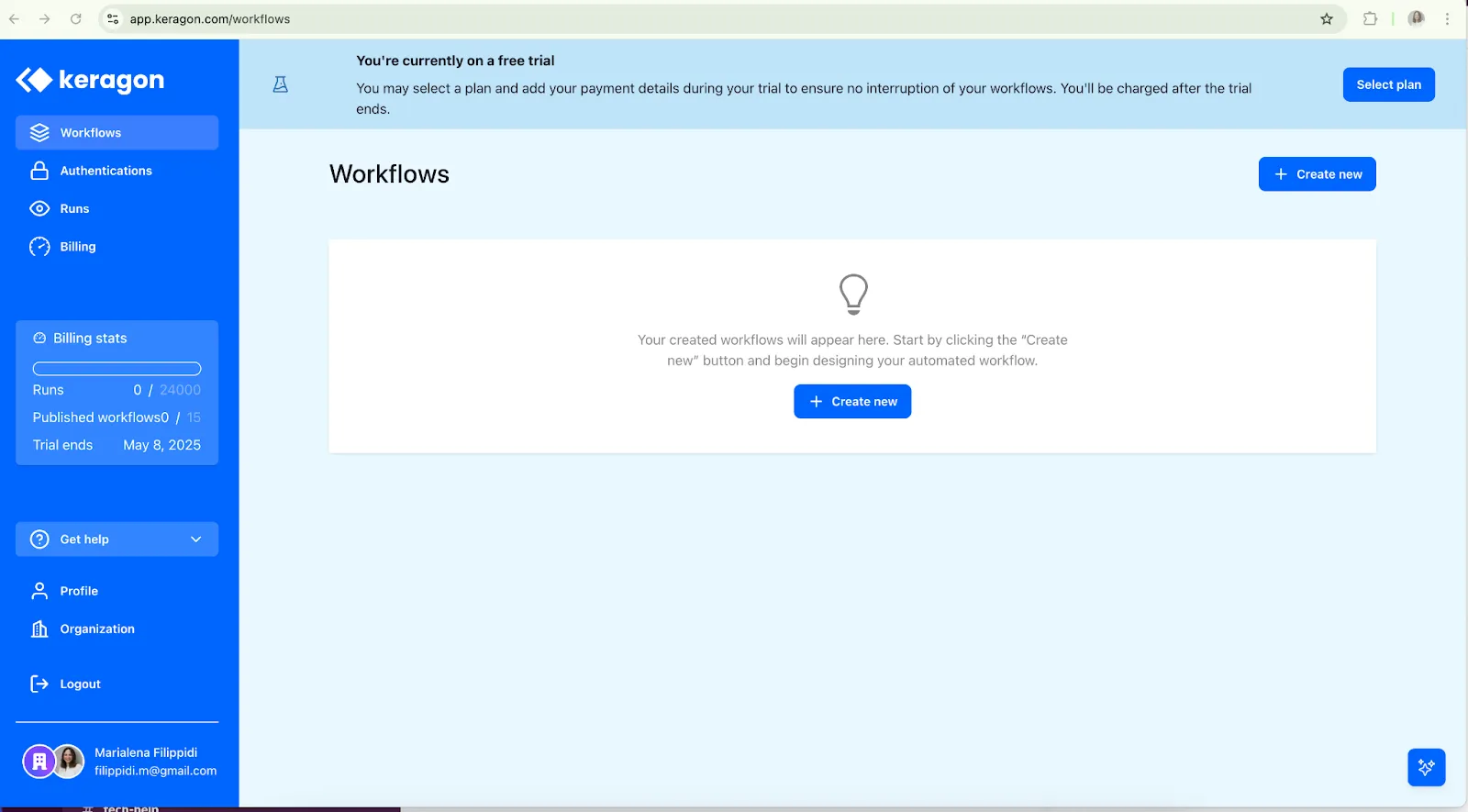Click the user profile photo in sidebar
Screen dimensions: 1468x812
pos(68,762)
